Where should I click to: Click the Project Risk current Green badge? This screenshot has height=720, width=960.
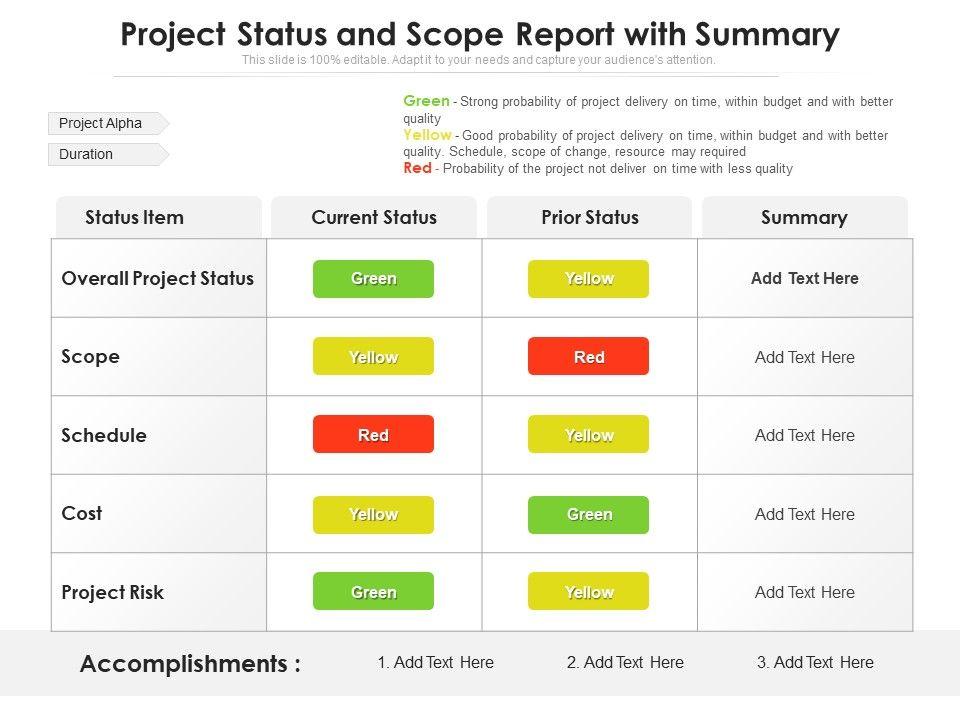point(374,592)
